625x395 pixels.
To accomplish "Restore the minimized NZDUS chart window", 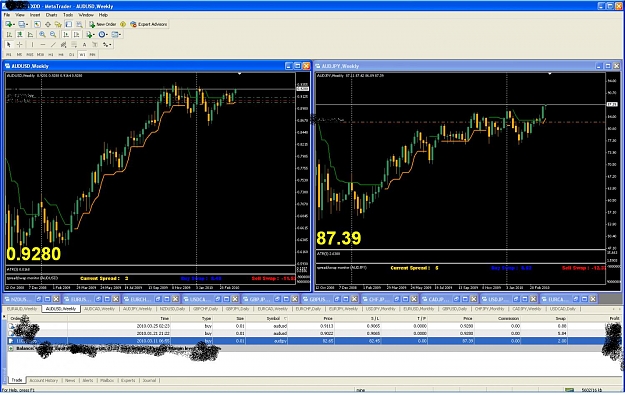I will click(39, 299).
